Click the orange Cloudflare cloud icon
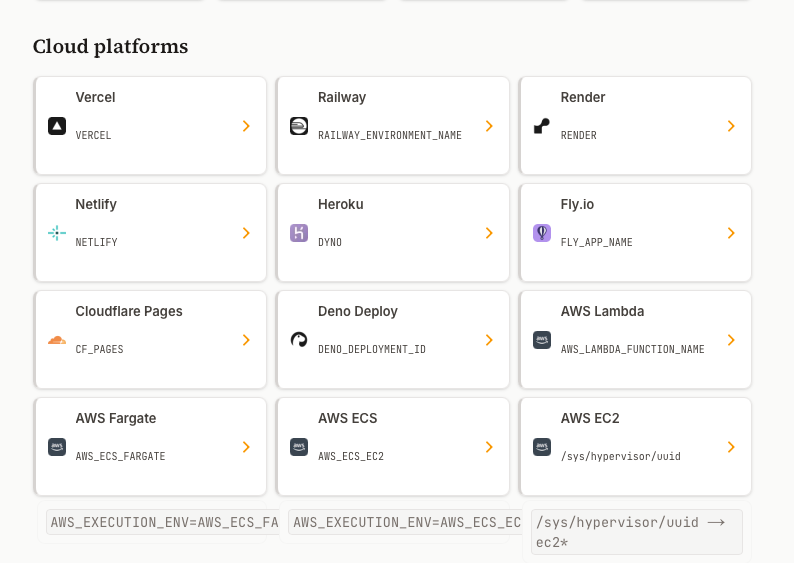 point(57,340)
